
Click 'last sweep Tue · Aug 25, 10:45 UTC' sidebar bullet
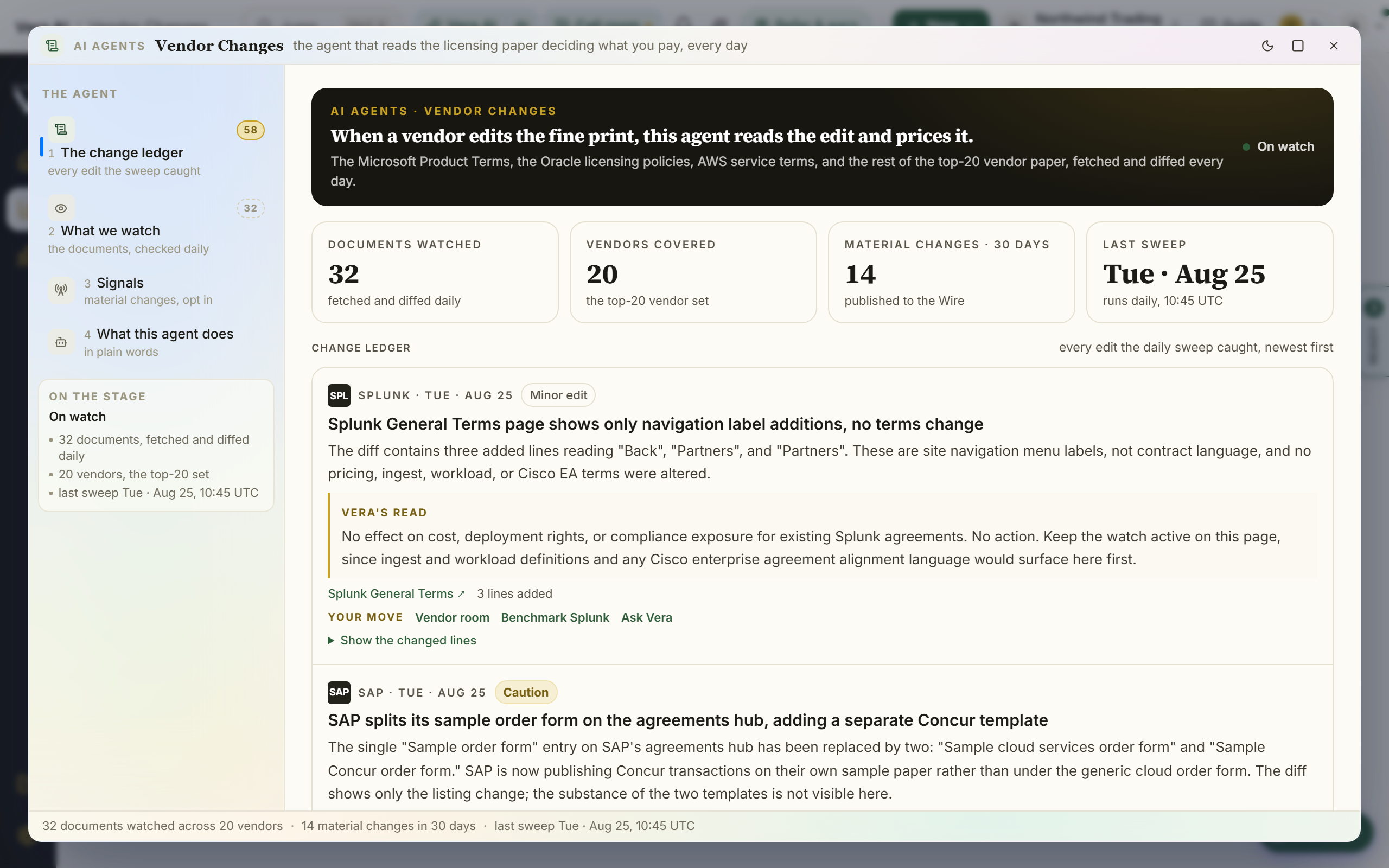click(158, 493)
